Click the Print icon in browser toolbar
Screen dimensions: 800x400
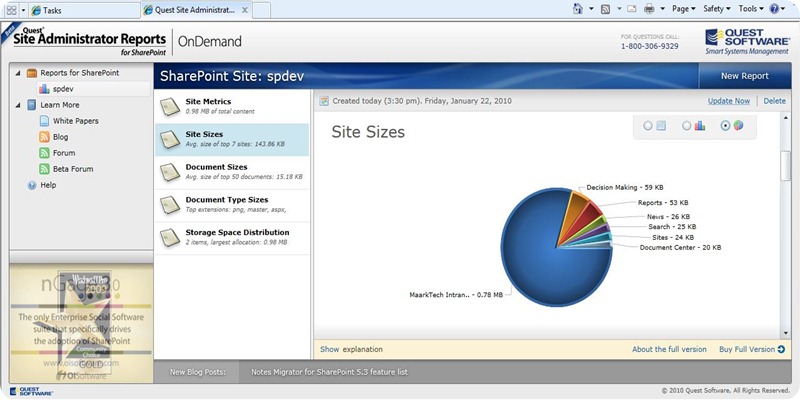click(x=649, y=9)
